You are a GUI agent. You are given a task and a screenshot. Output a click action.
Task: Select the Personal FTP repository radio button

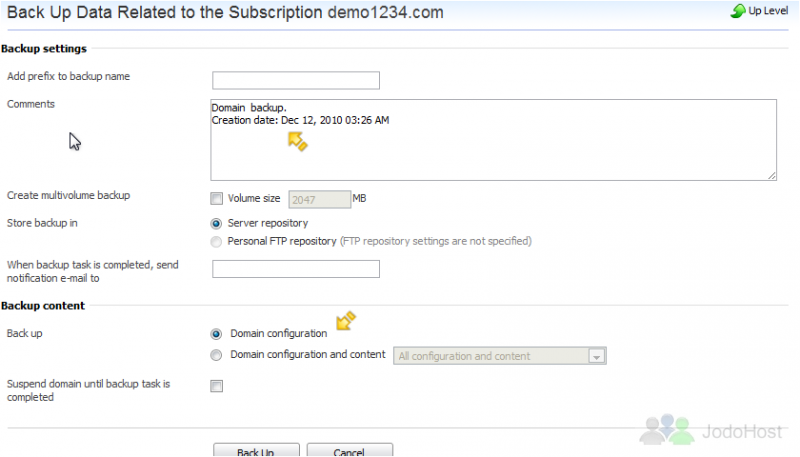216,241
